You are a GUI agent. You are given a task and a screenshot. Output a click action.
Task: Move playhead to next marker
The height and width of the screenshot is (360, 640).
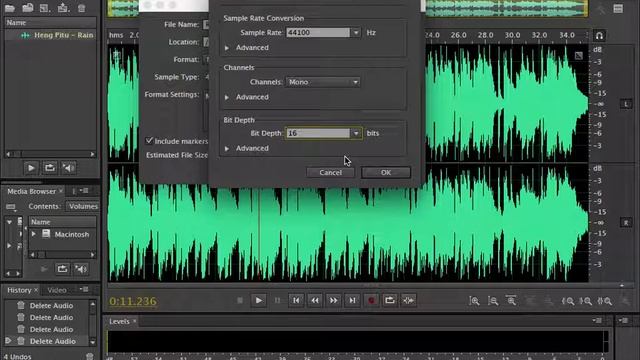point(352,300)
